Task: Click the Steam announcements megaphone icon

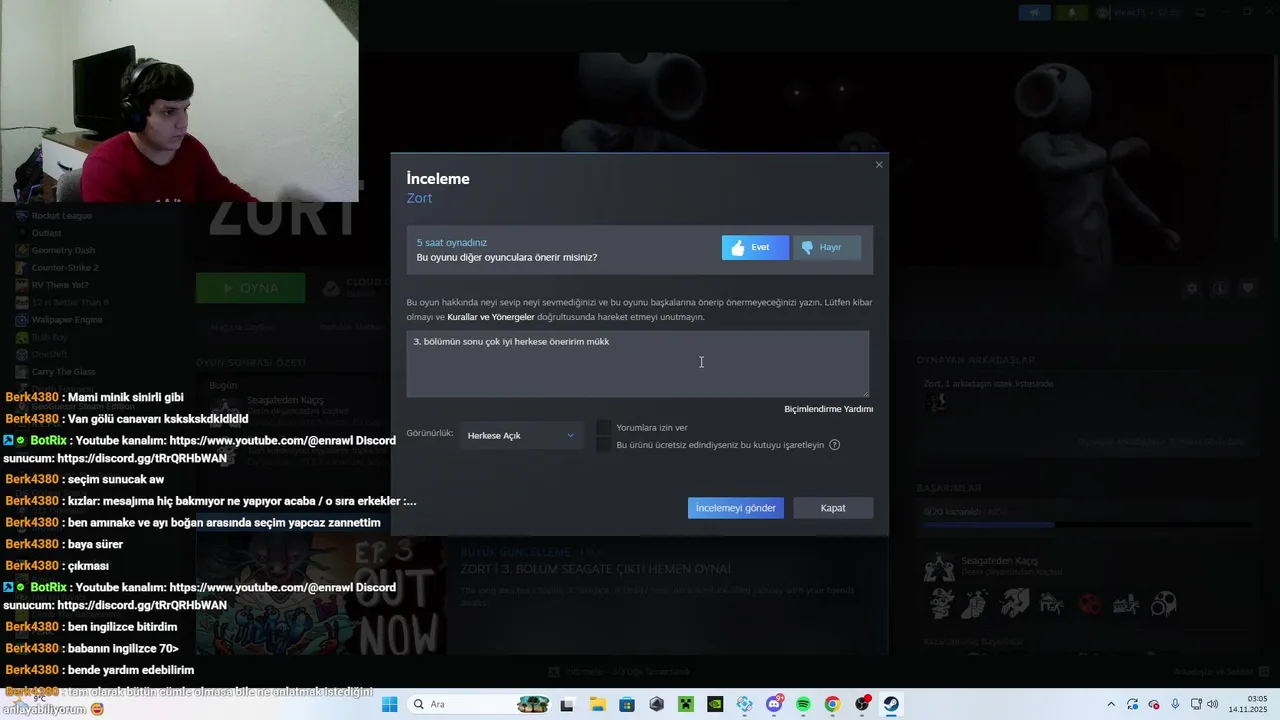Action: [x=1034, y=12]
